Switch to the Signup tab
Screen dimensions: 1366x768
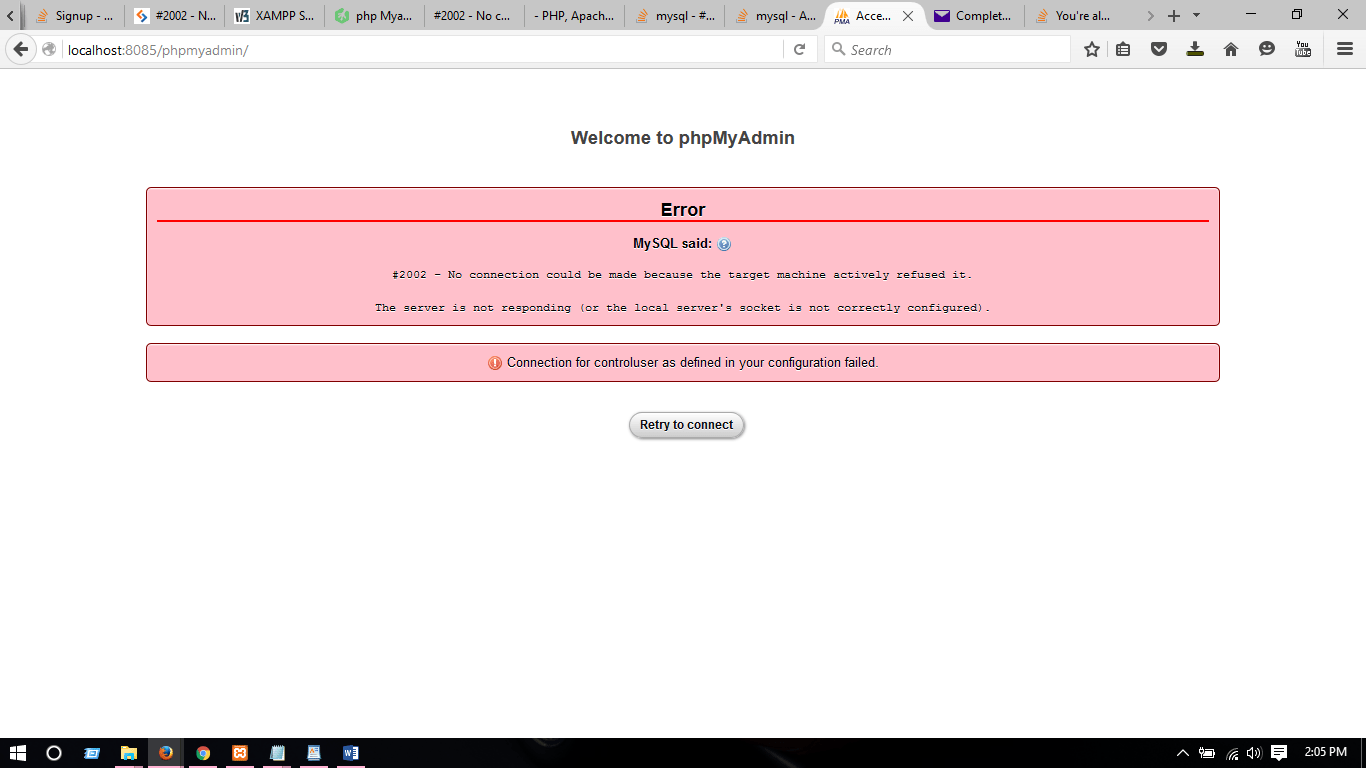[74, 16]
